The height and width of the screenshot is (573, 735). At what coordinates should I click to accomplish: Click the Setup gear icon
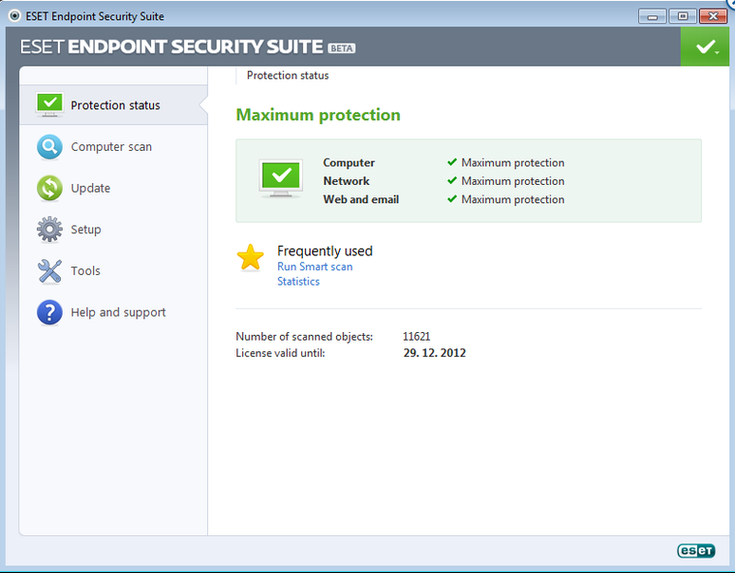[x=50, y=229]
